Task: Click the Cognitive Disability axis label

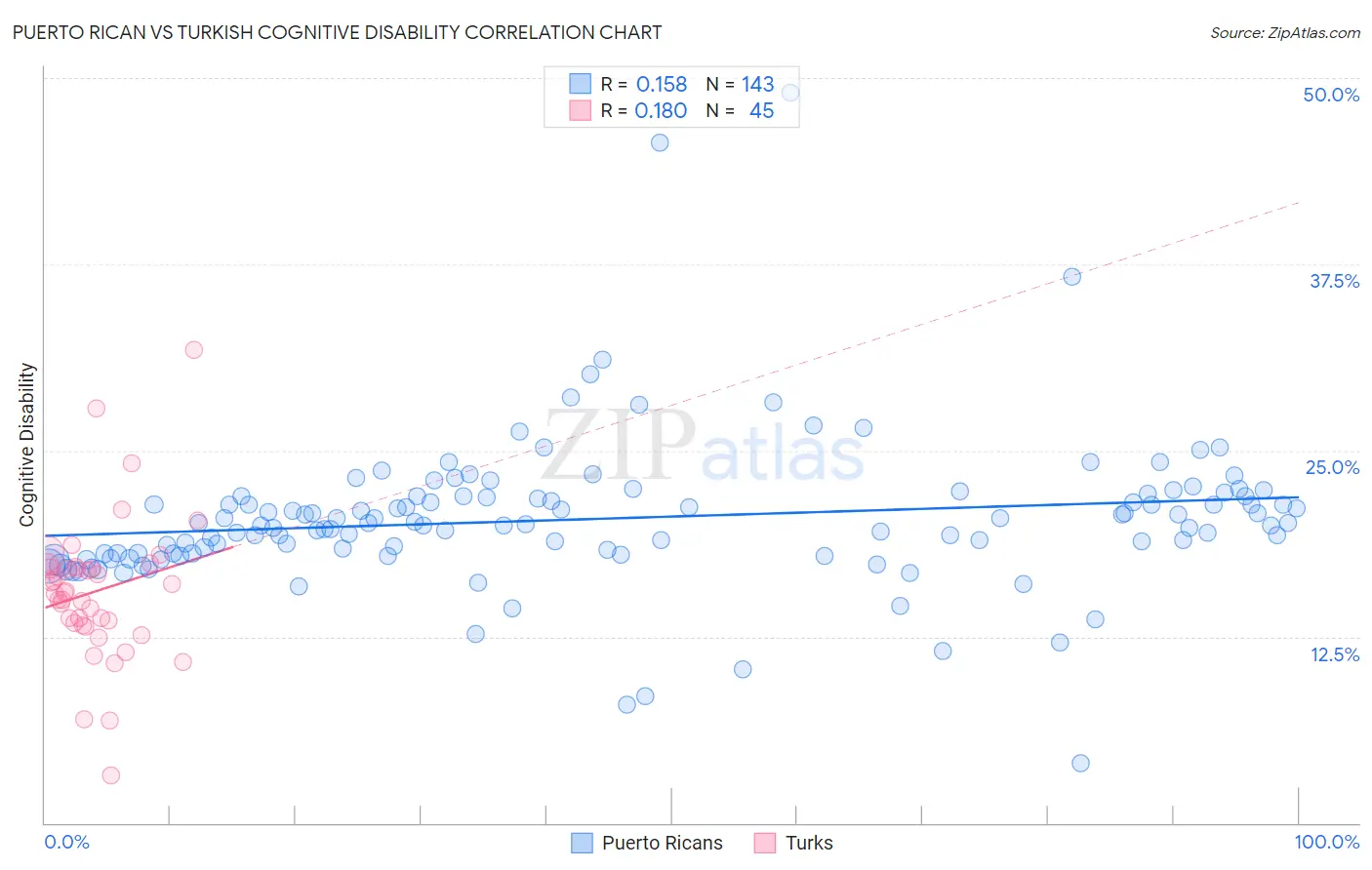Action: [x=26, y=445]
